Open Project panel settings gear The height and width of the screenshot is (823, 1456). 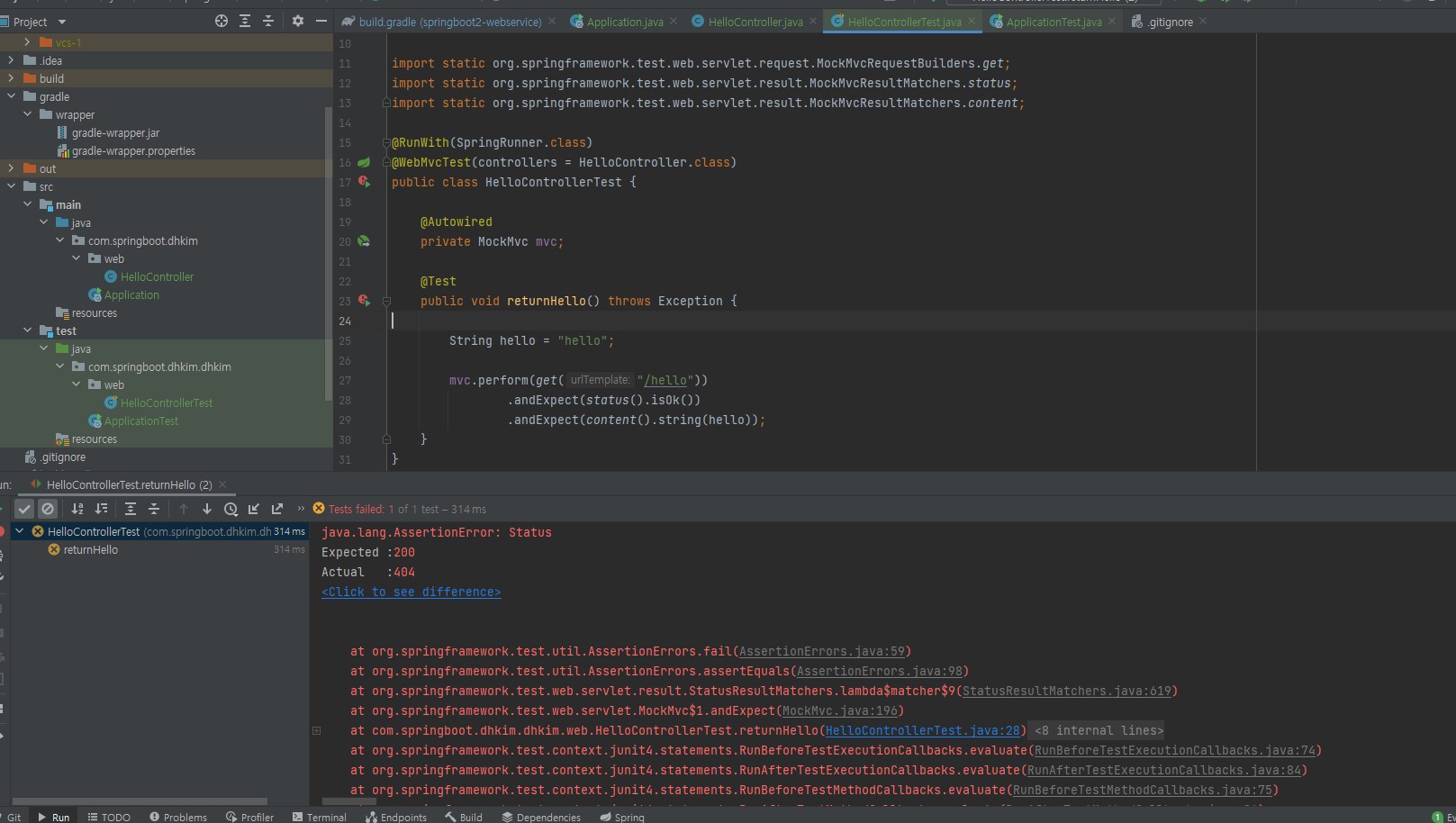298,21
